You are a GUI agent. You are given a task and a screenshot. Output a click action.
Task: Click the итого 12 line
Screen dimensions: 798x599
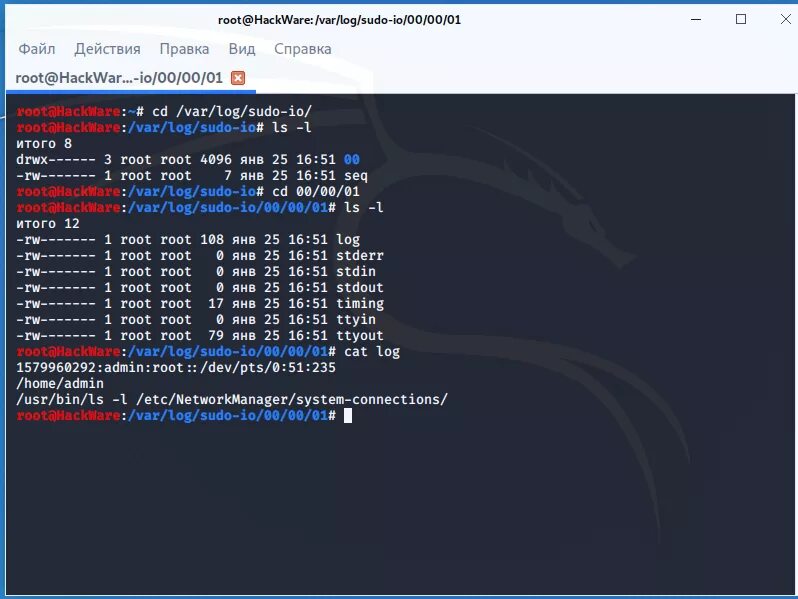click(x=48, y=223)
